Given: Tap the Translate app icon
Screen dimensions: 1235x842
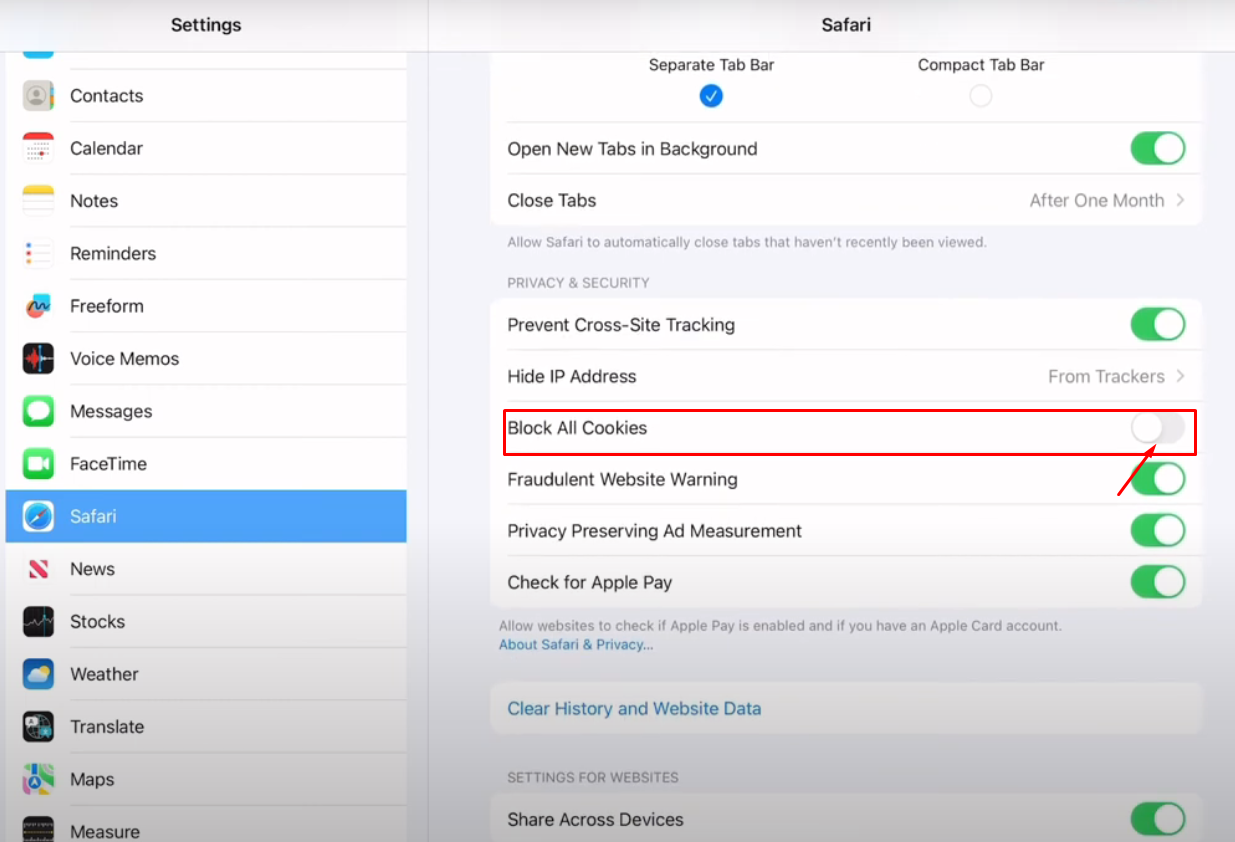Looking at the screenshot, I should click(38, 727).
